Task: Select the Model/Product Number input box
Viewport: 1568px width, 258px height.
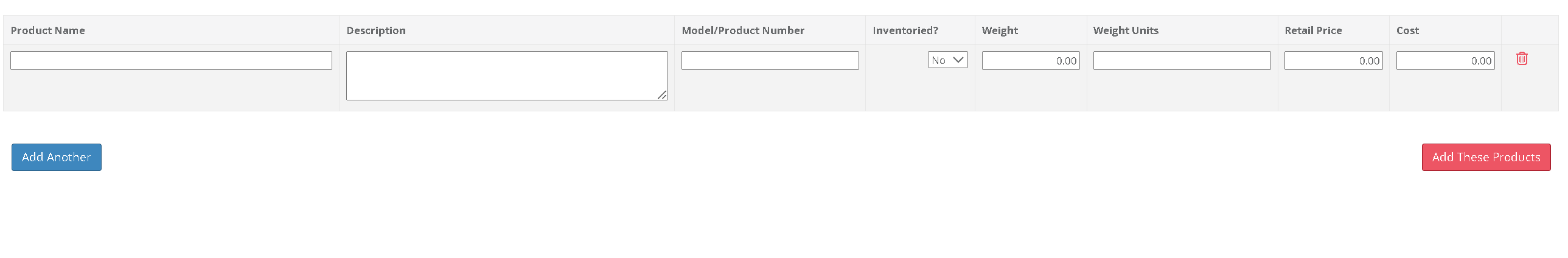Action: tap(770, 61)
